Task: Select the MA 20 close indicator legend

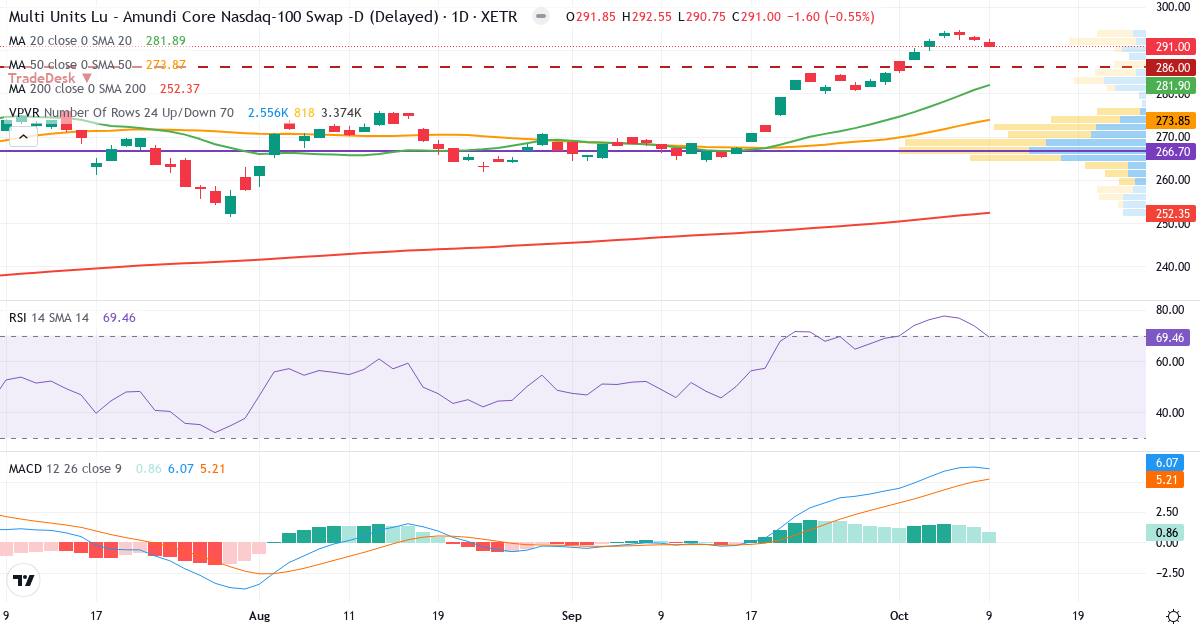Action: 70,41
